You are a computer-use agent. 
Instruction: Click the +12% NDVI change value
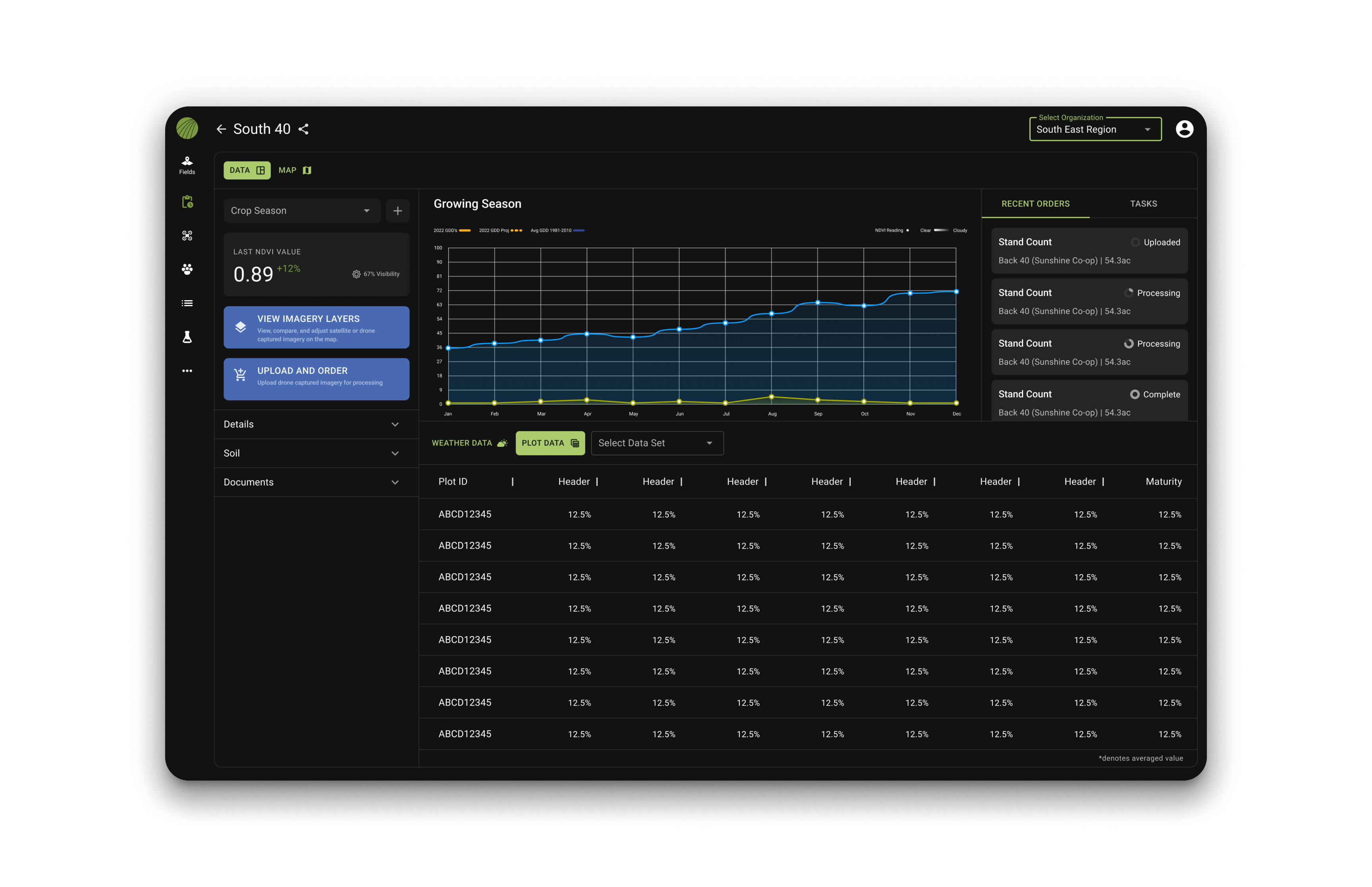[289, 269]
